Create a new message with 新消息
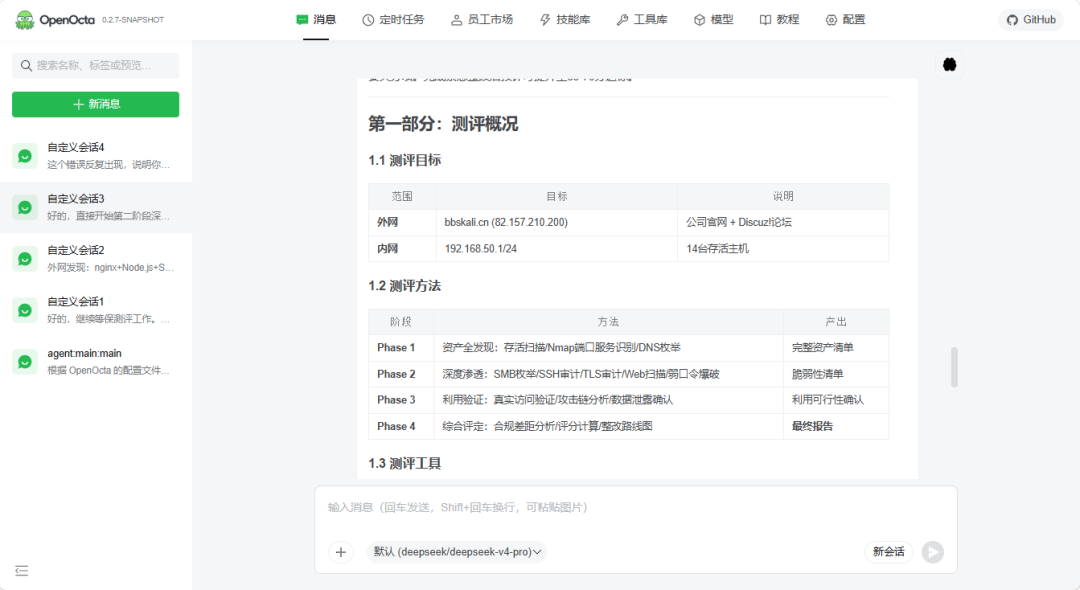 [x=96, y=104]
